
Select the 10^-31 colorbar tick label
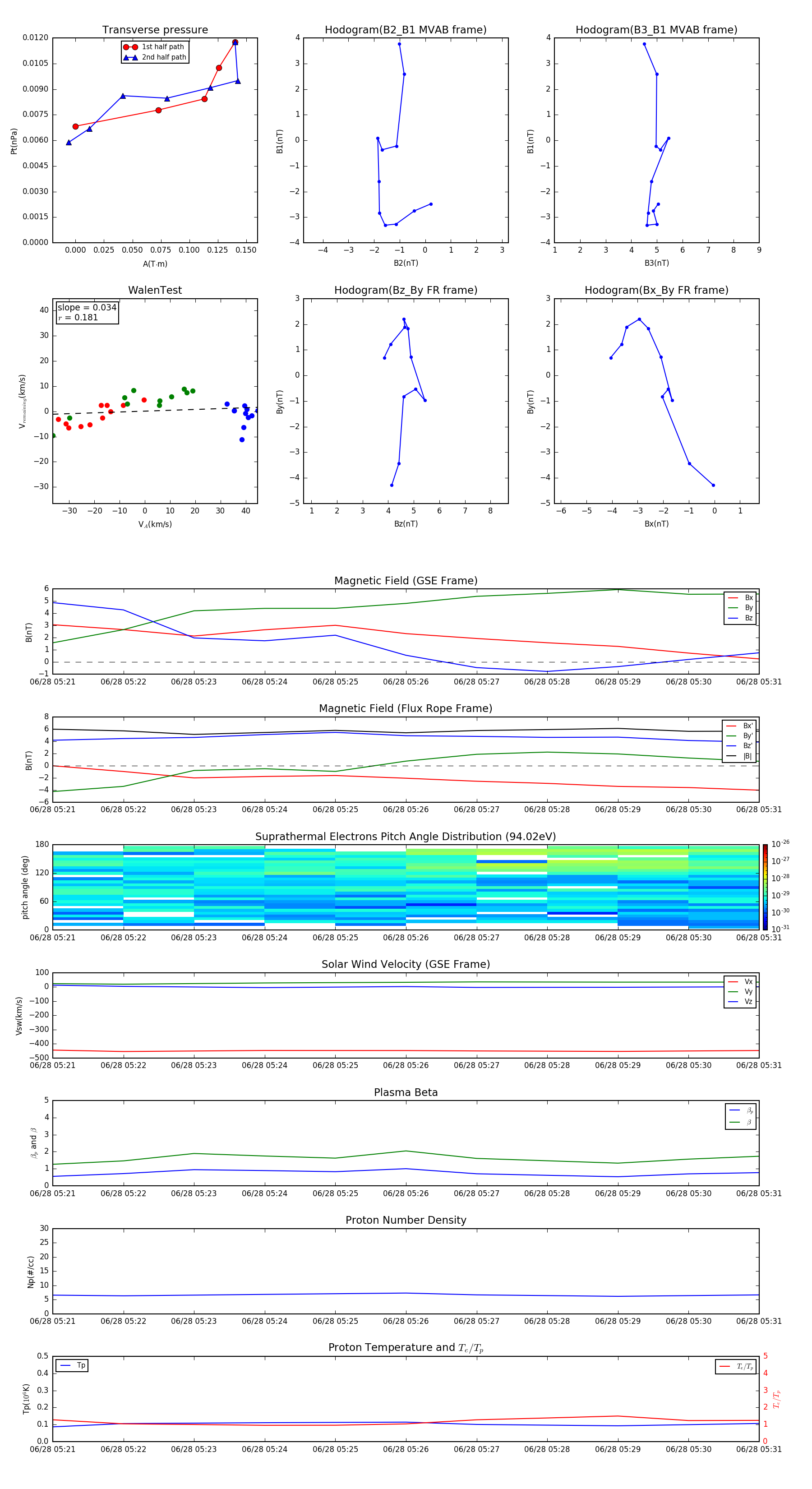pyautogui.click(x=781, y=929)
